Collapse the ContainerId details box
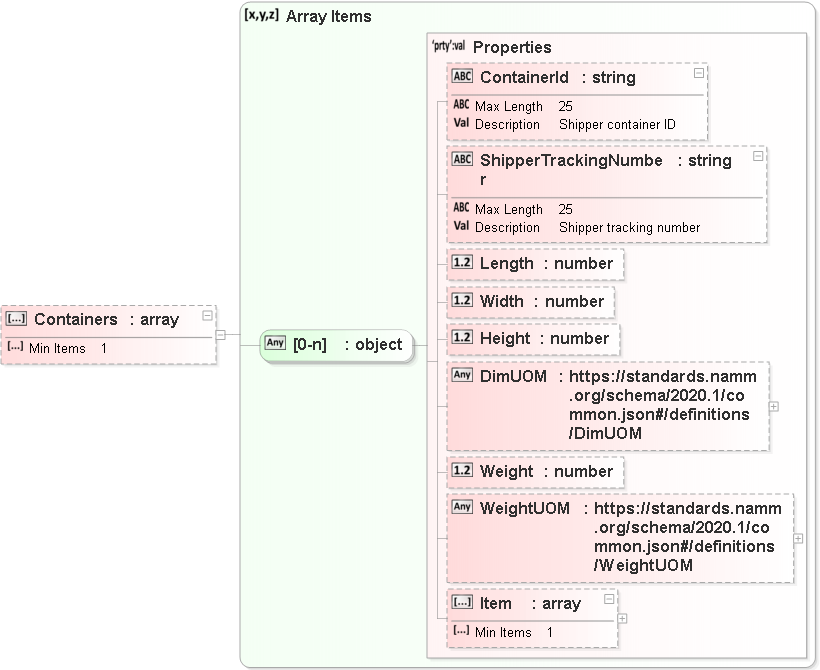Image resolution: width=820 pixels, height=670 pixels. coord(699,73)
